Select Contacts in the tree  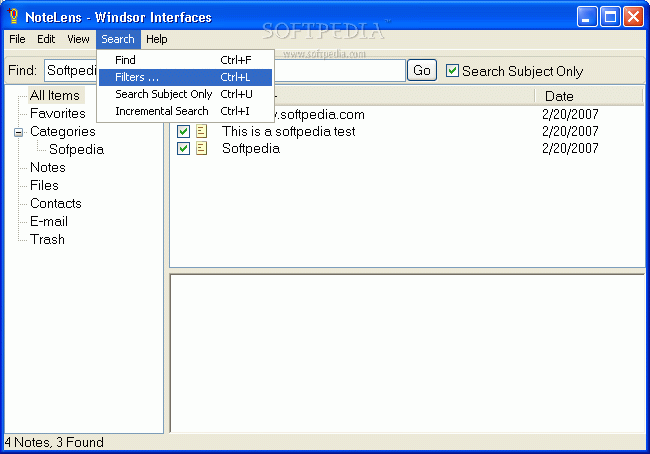point(56,204)
